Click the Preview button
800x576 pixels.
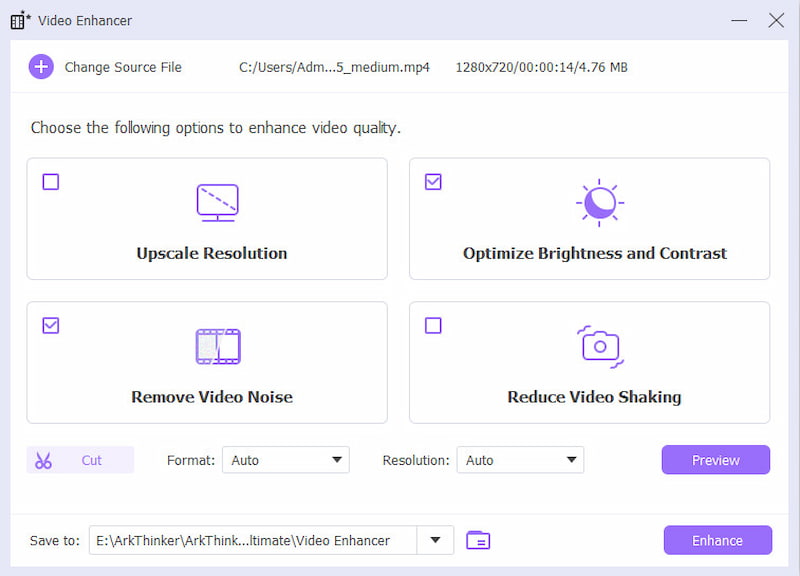coord(716,460)
